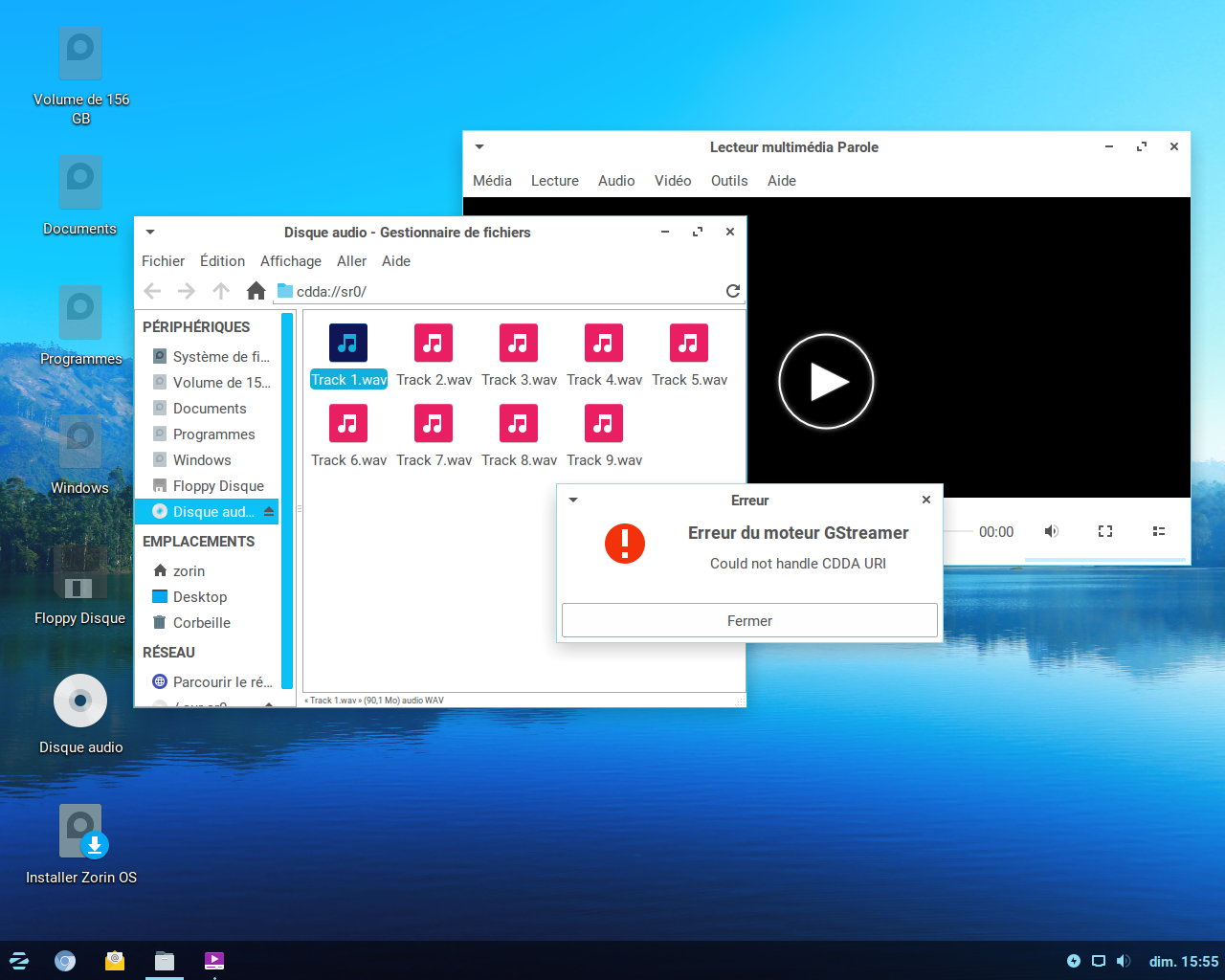Open the Affichage menu in file manager
The width and height of the screenshot is (1225, 980).
(291, 261)
